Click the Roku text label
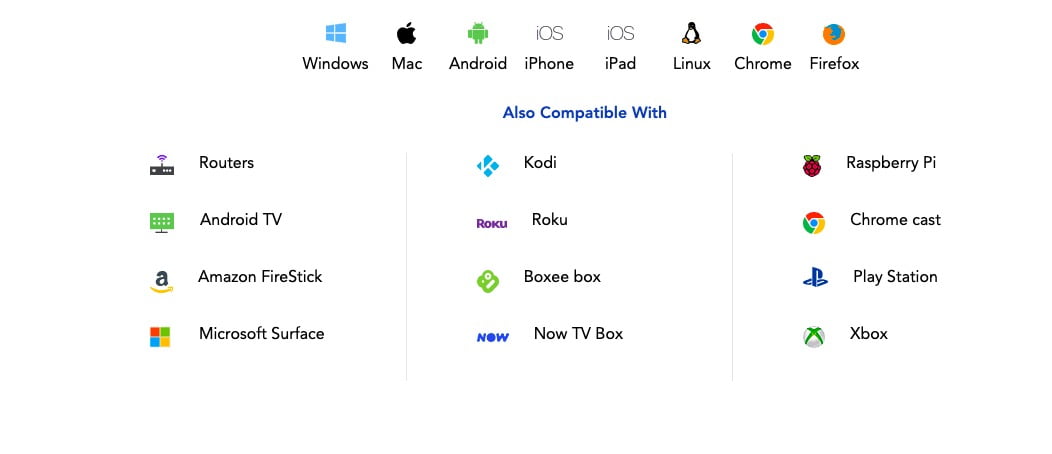This screenshot has height=454, width=1052. pos(549,220)
